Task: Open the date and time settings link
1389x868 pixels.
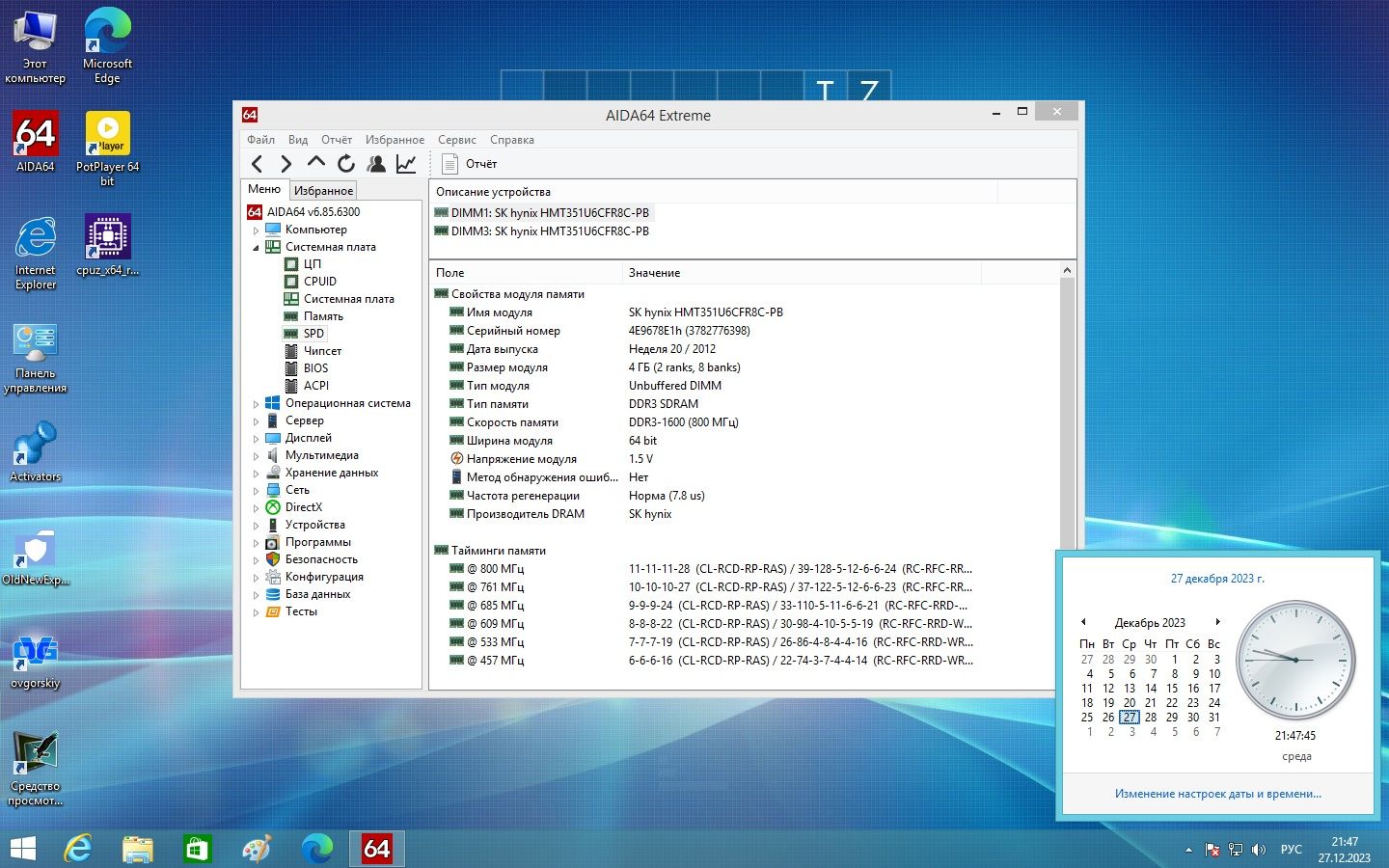Action: [x=1217, y=794]
